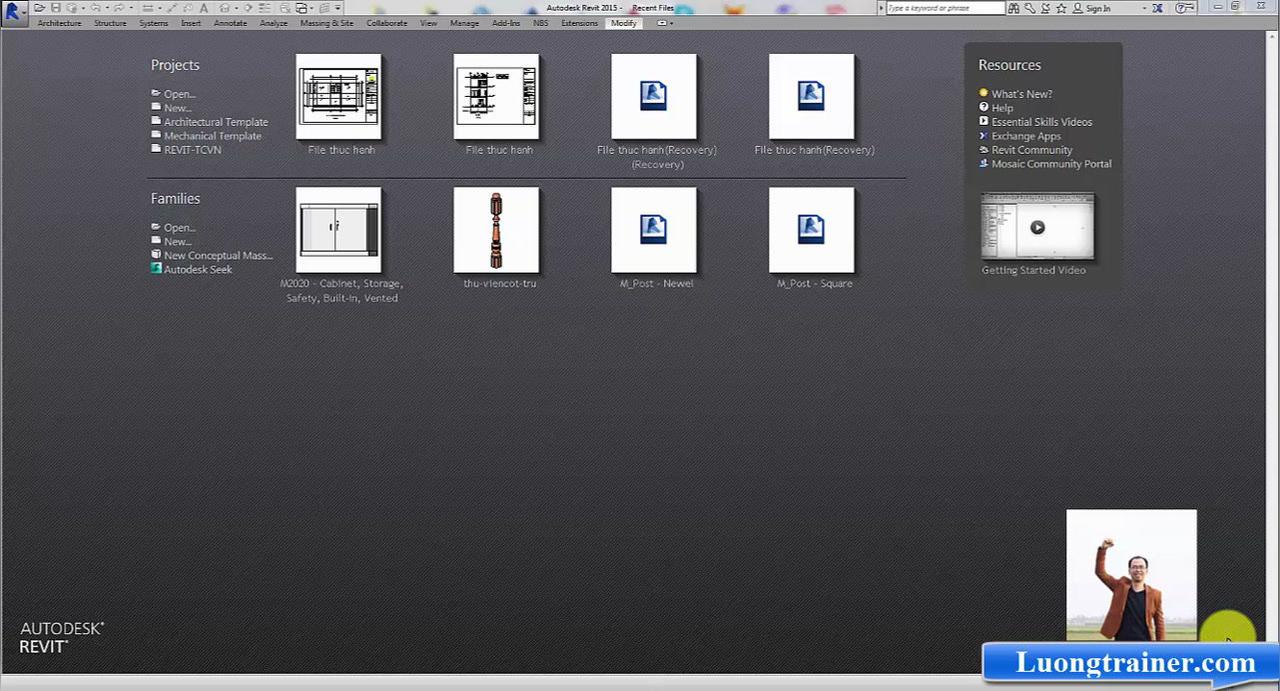Click the Text tool 'A' icon in Quick Access Toolbar
Image resolution: width=1280 pixels, height=691 pixels.
(x=204, y=8)
